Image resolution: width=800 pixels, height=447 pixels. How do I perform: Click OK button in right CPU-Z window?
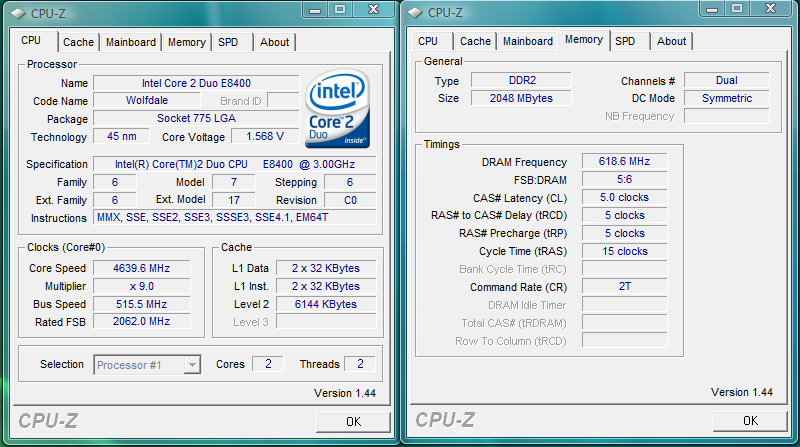pos(750,421)
